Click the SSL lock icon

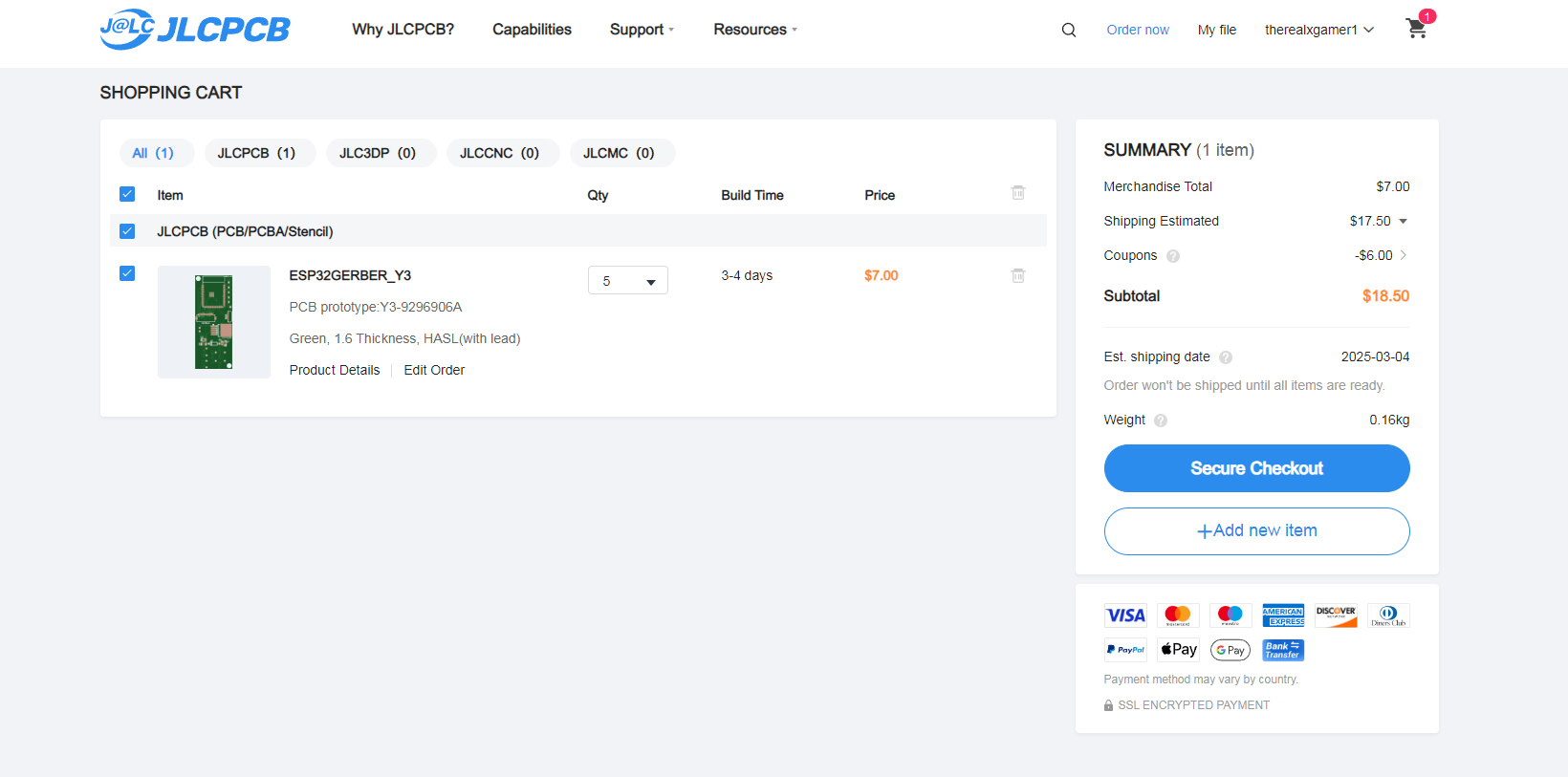click(x=1109, y=705)
